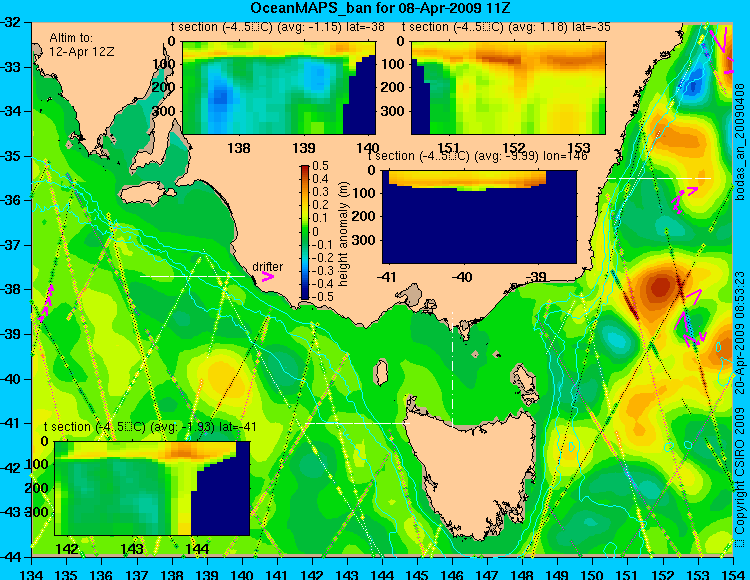Click the 'drifter' legend label

[268, 267]
